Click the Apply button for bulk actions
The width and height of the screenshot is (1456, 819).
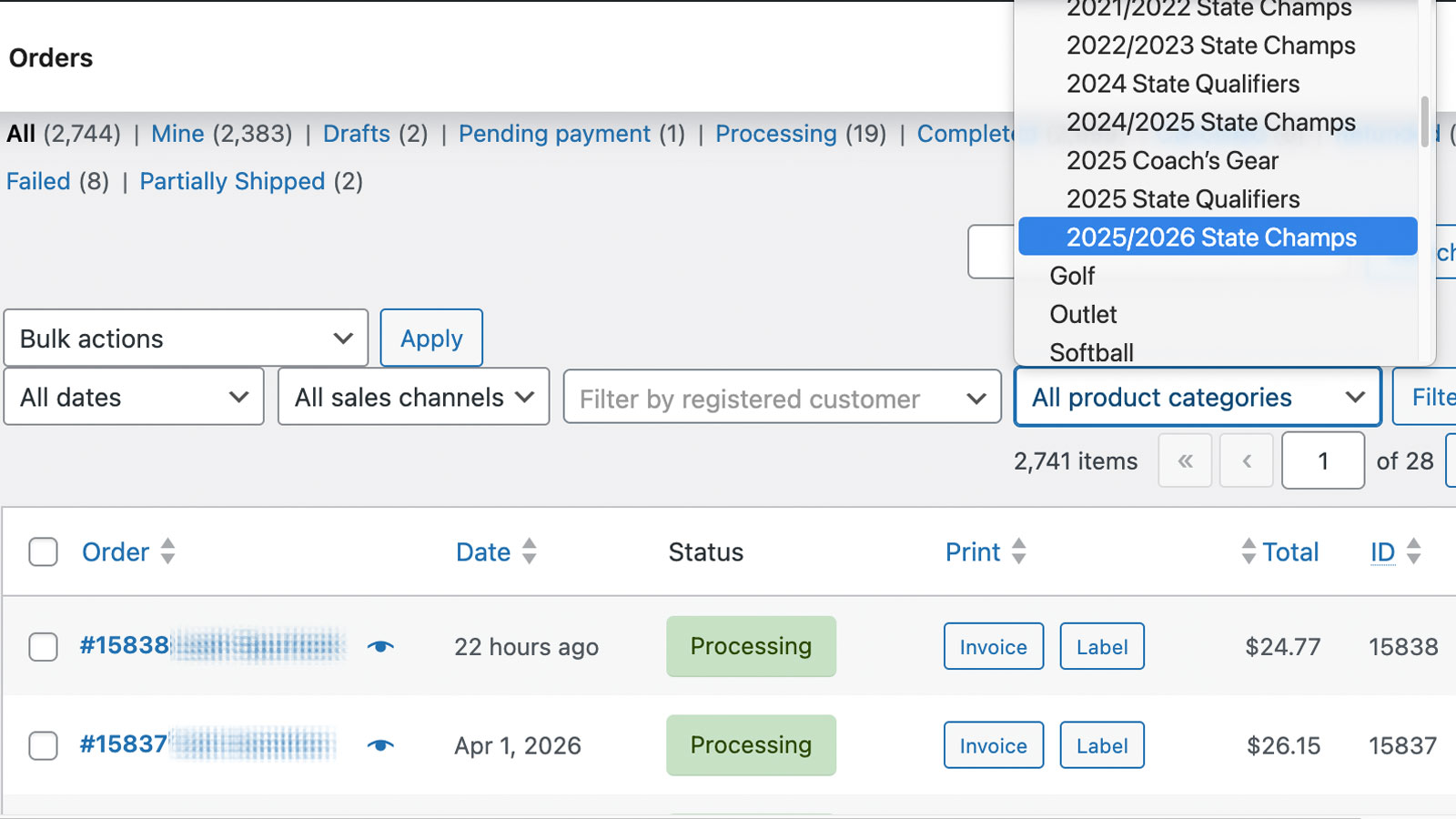[x=430, y=338]
